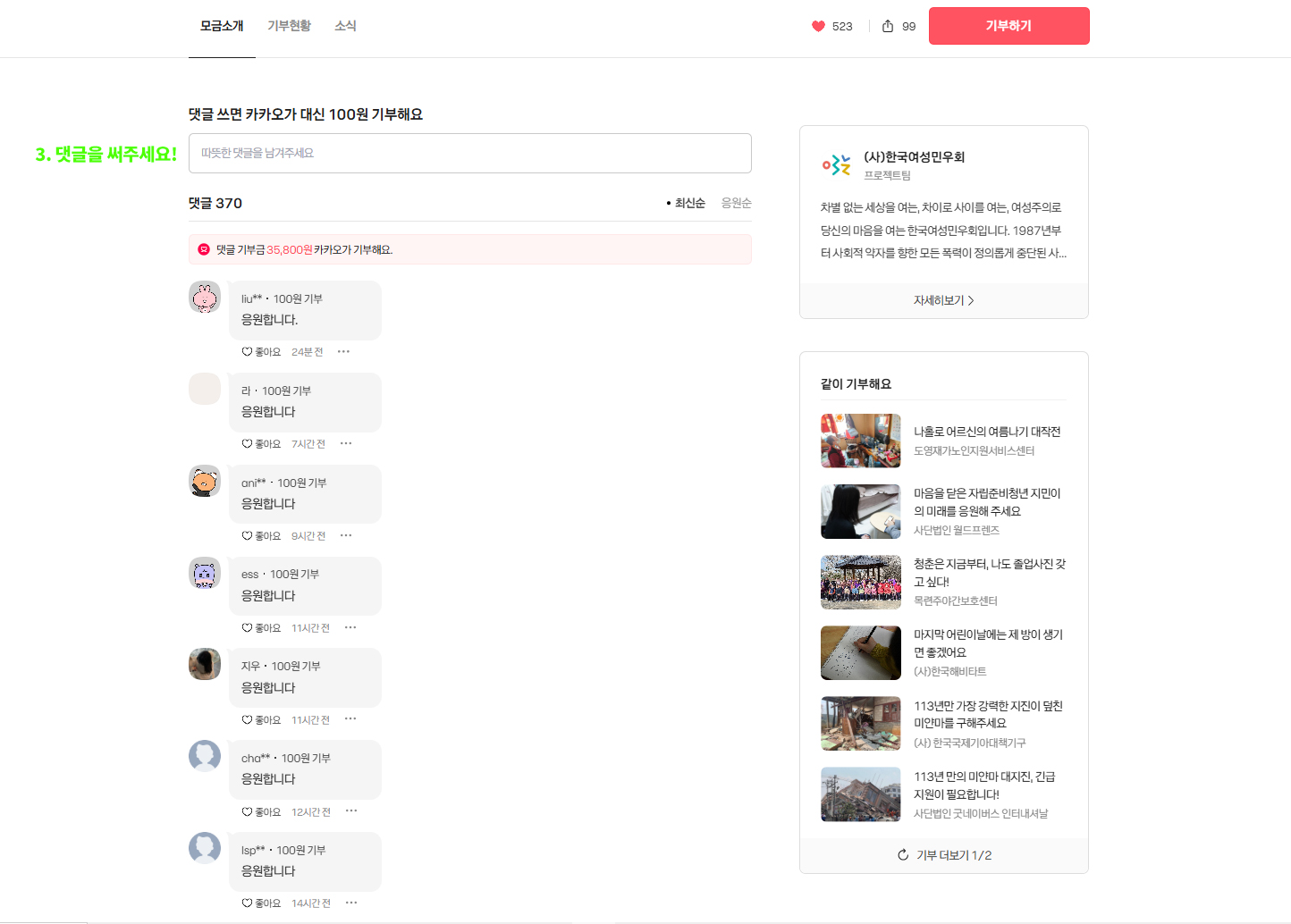Screen dimensions: 1291x924
Task: Open more options on cha** comment
Action: [x=351, y=811]
